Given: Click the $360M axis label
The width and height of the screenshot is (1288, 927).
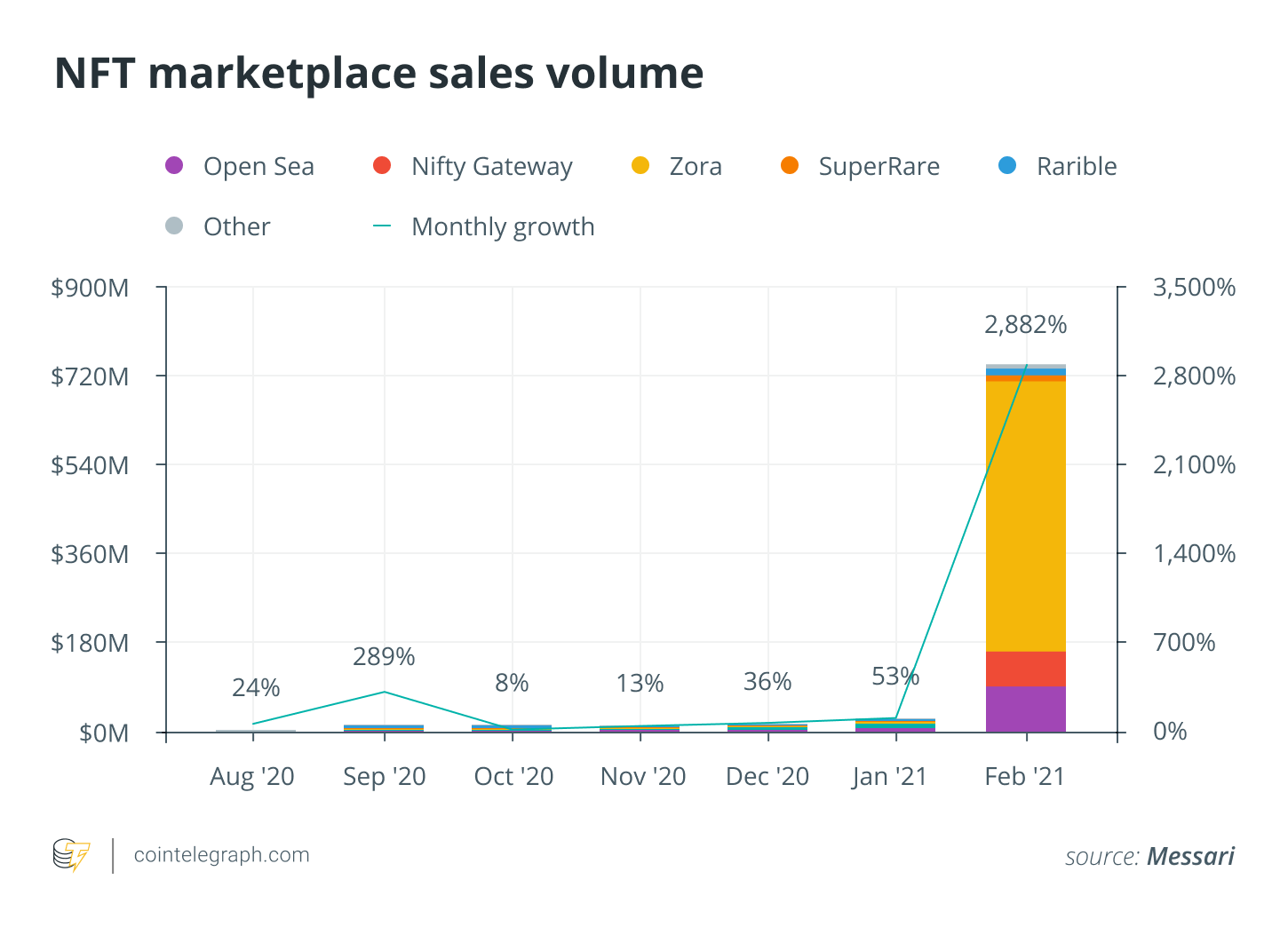Looking at the screenshot, I should [90, 554].
